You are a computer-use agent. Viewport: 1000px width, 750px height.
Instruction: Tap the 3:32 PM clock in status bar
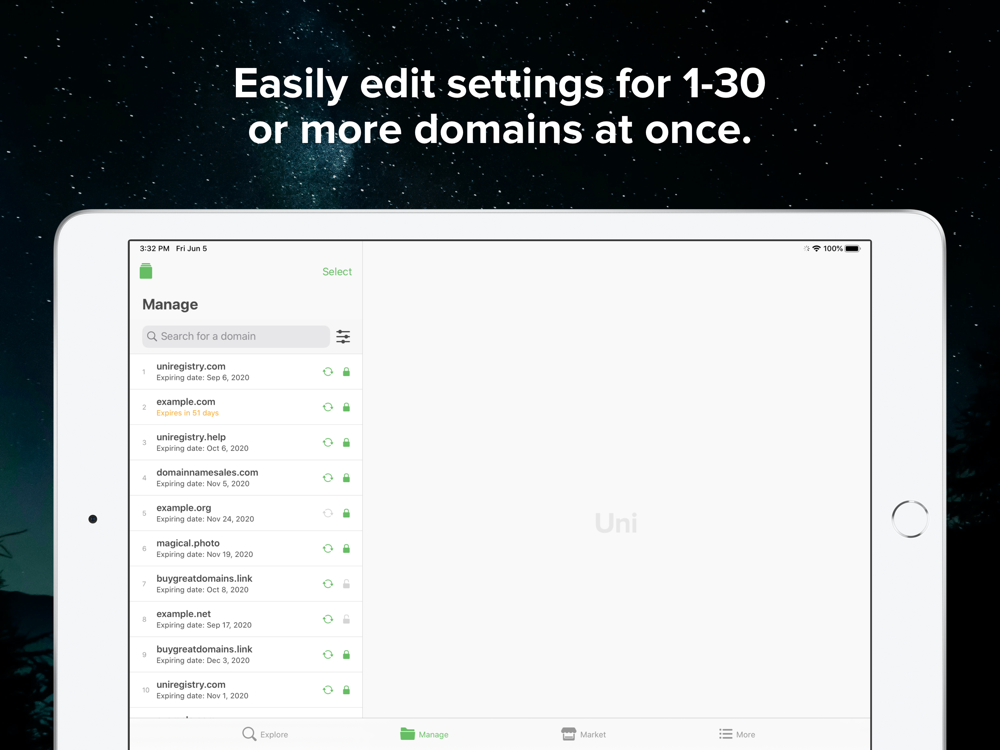click(155, 249)
